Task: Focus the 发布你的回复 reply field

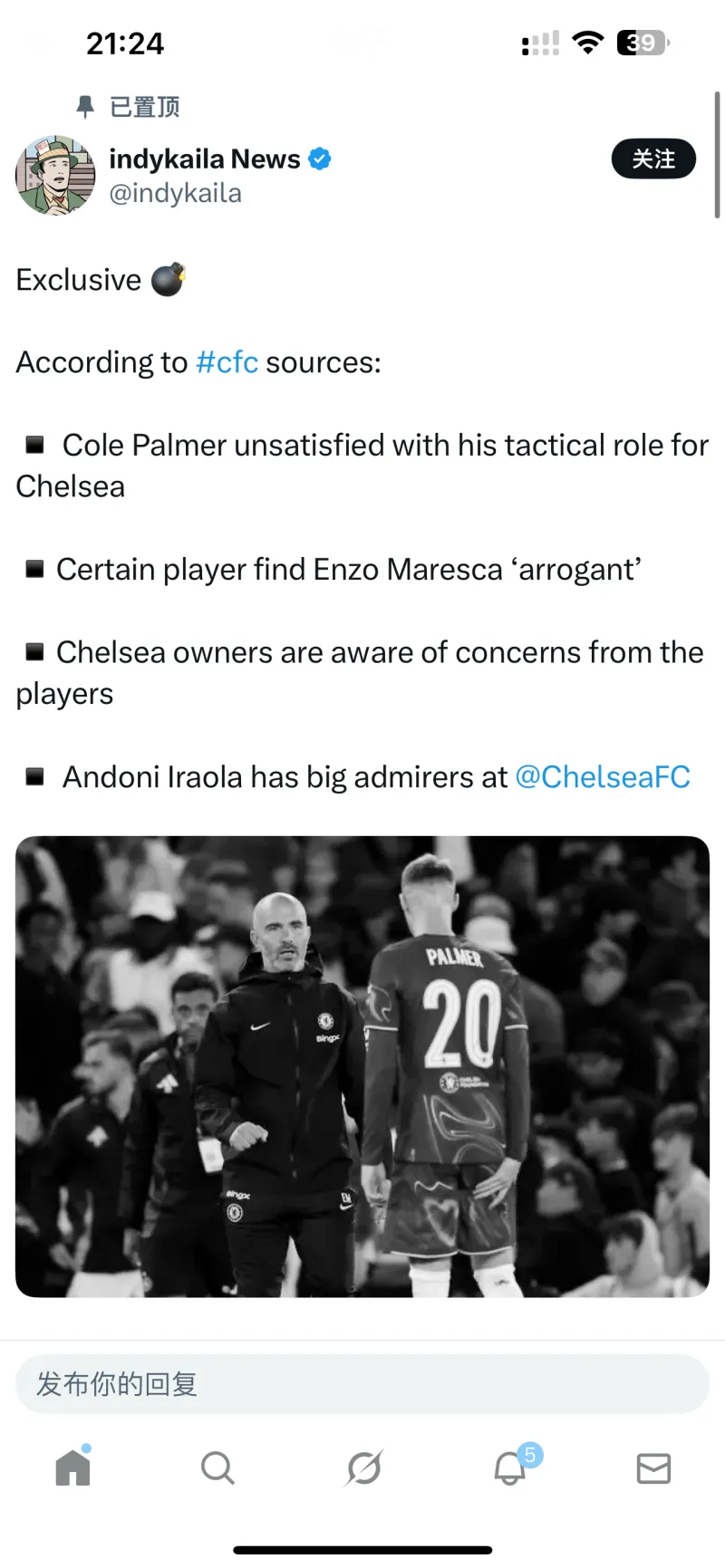Action: click(362, 1383)
